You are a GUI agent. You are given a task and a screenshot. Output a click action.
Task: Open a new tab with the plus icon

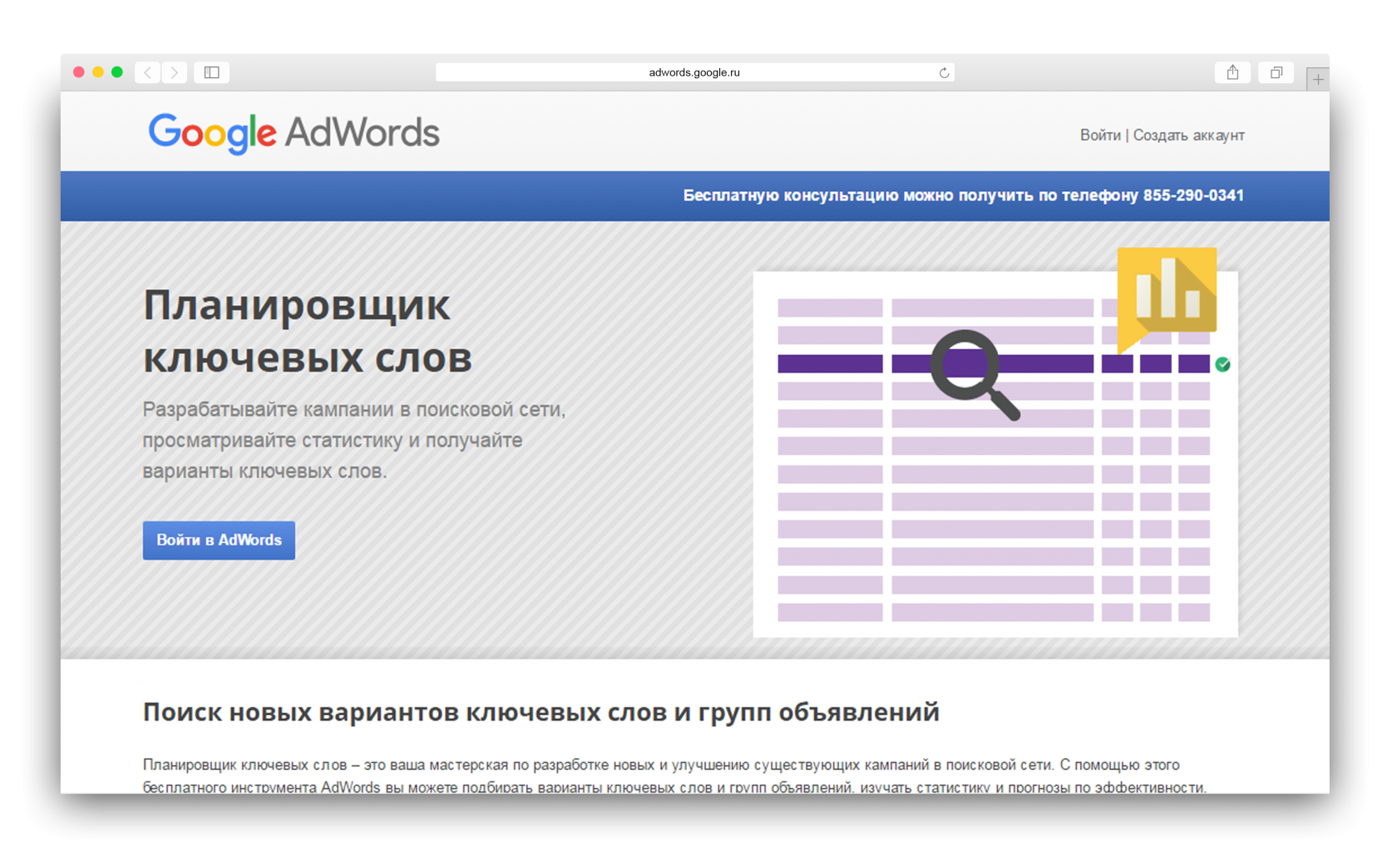1318,79
